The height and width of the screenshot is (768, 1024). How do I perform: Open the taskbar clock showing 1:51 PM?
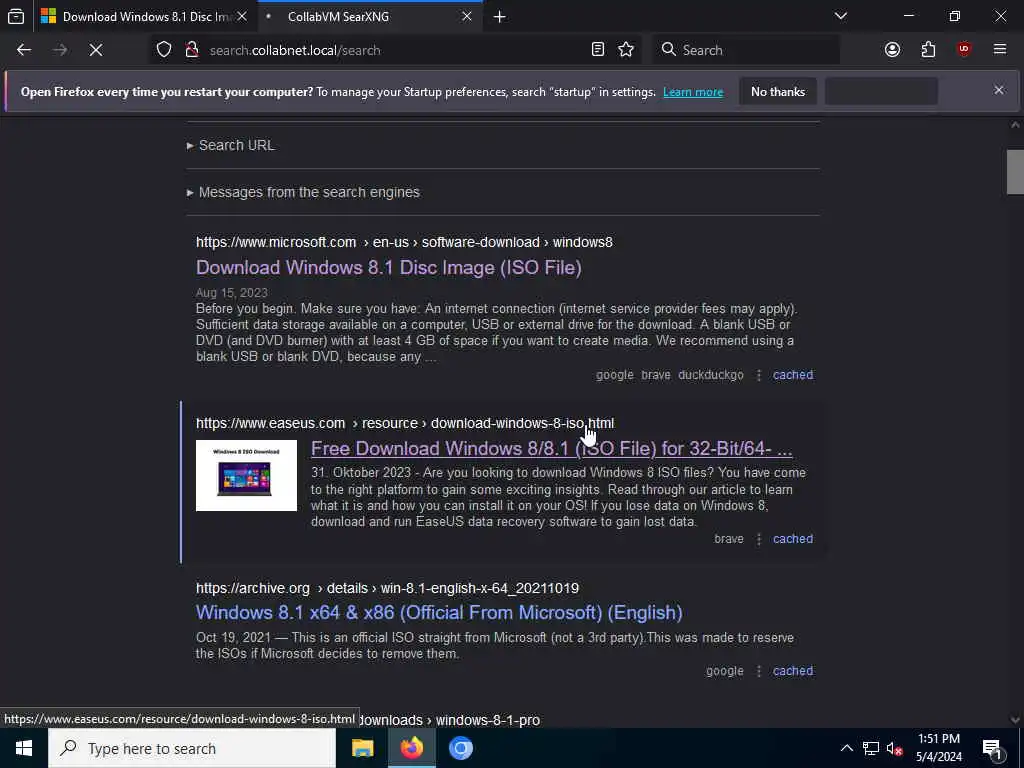[x=938, y=748]
